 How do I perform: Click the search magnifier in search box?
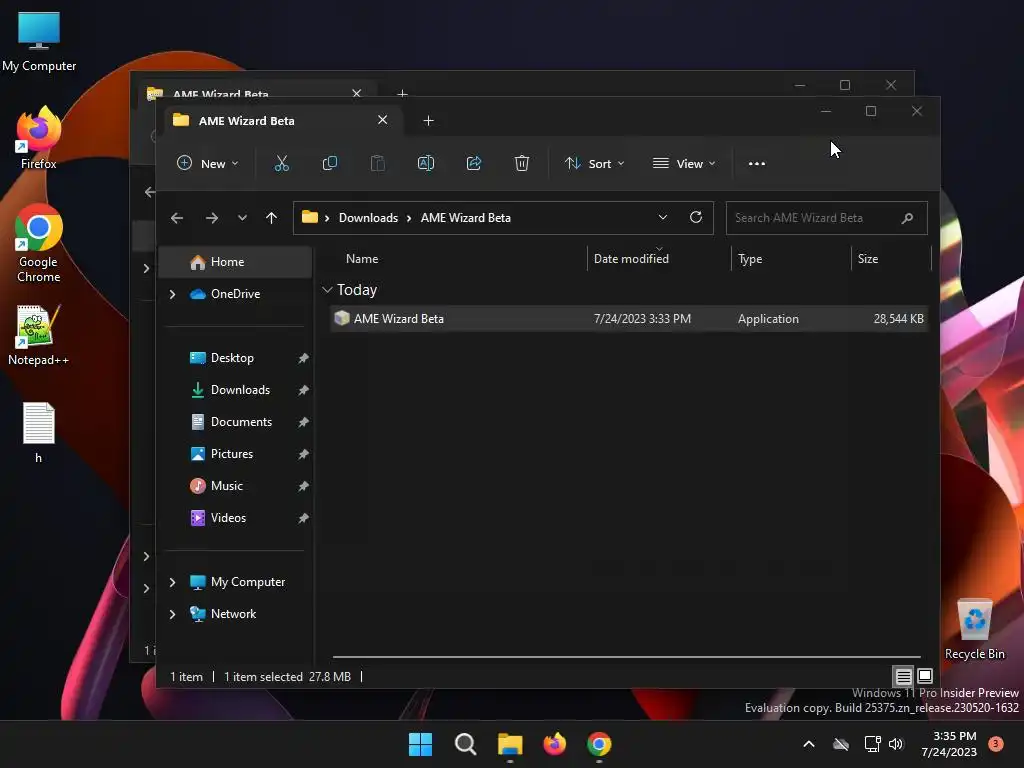[x=907, y=218]
